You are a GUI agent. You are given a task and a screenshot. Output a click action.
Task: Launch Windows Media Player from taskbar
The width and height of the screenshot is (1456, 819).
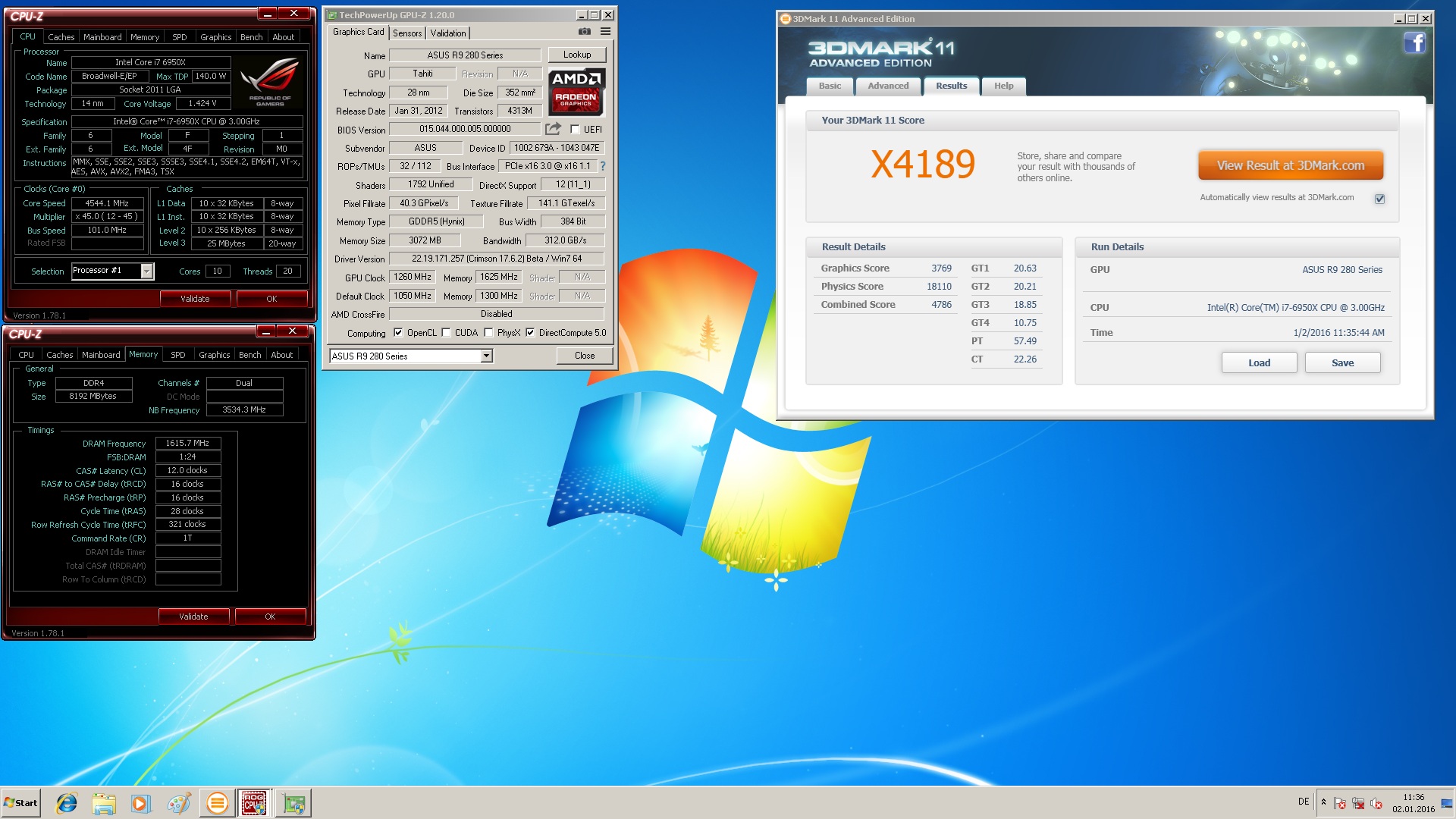coord(141,803)
